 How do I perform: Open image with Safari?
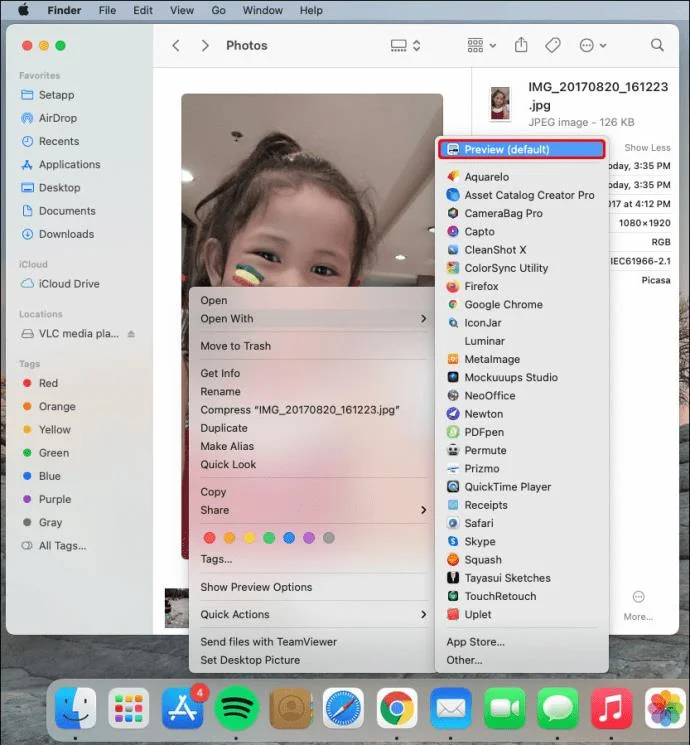[521, 523]
